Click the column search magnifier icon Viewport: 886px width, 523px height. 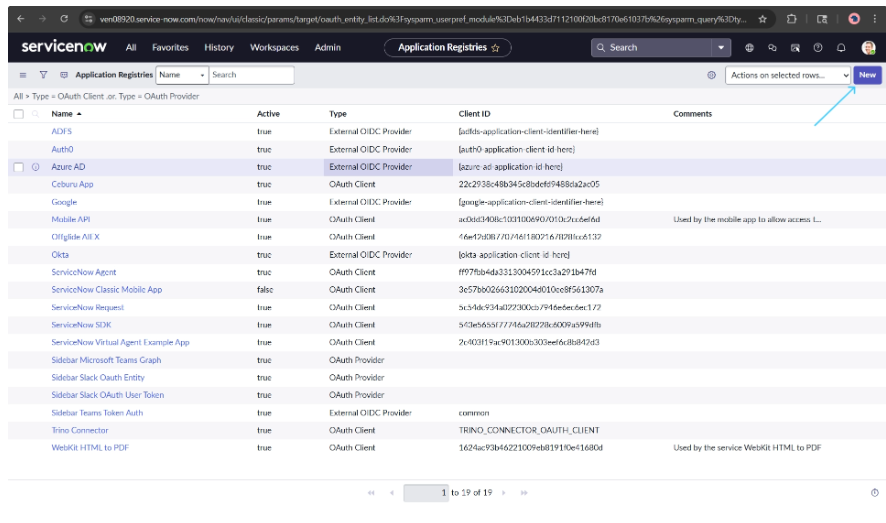[36, 114]
